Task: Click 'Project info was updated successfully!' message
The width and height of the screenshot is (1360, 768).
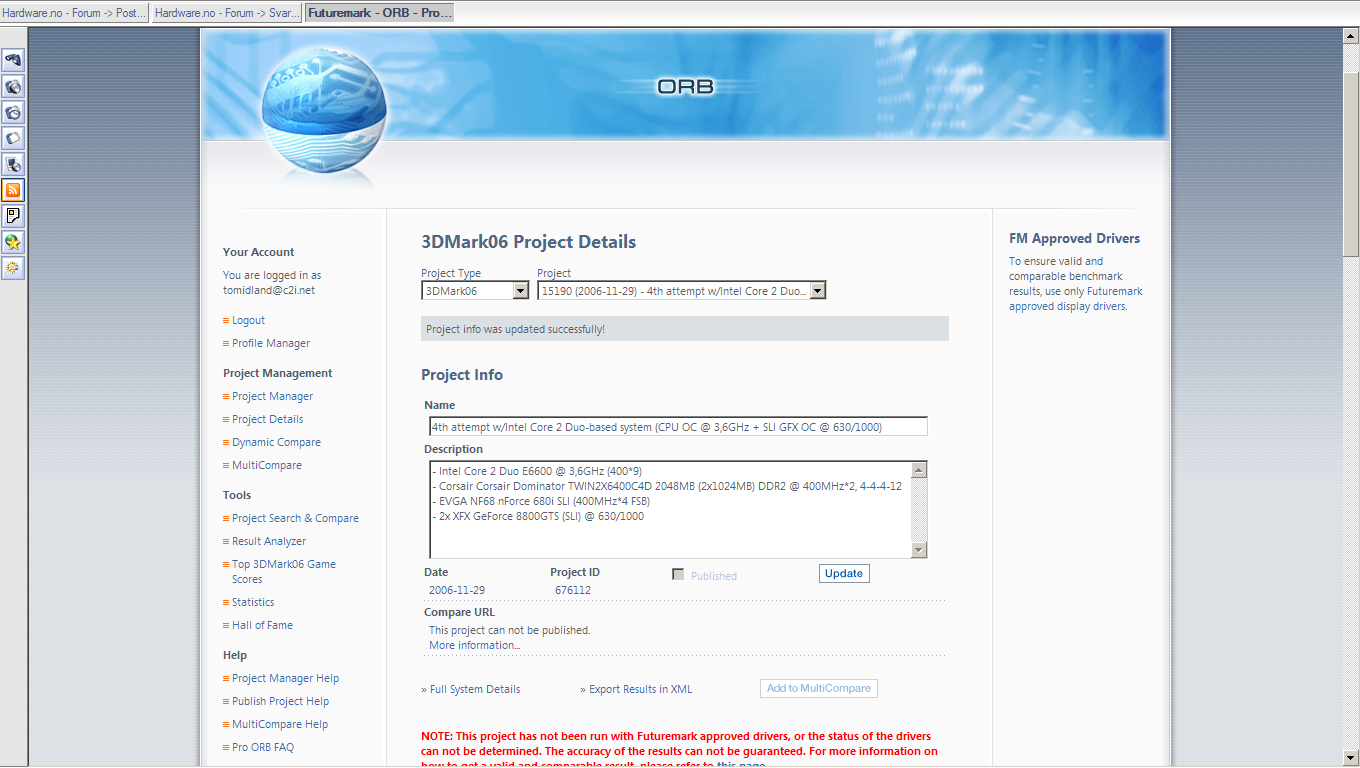Action: [515, 329]
